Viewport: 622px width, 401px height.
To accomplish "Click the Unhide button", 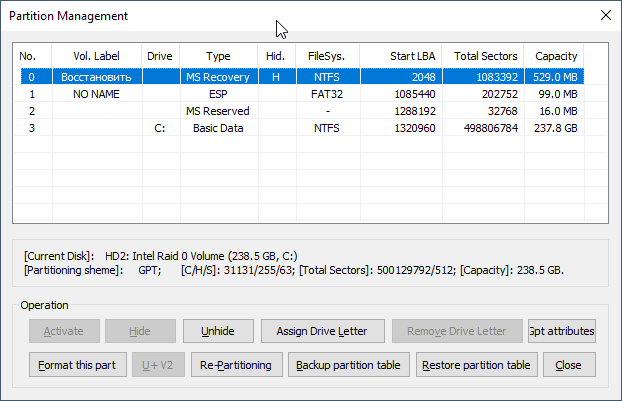I will pyautogui.click(x=218, y=331).
